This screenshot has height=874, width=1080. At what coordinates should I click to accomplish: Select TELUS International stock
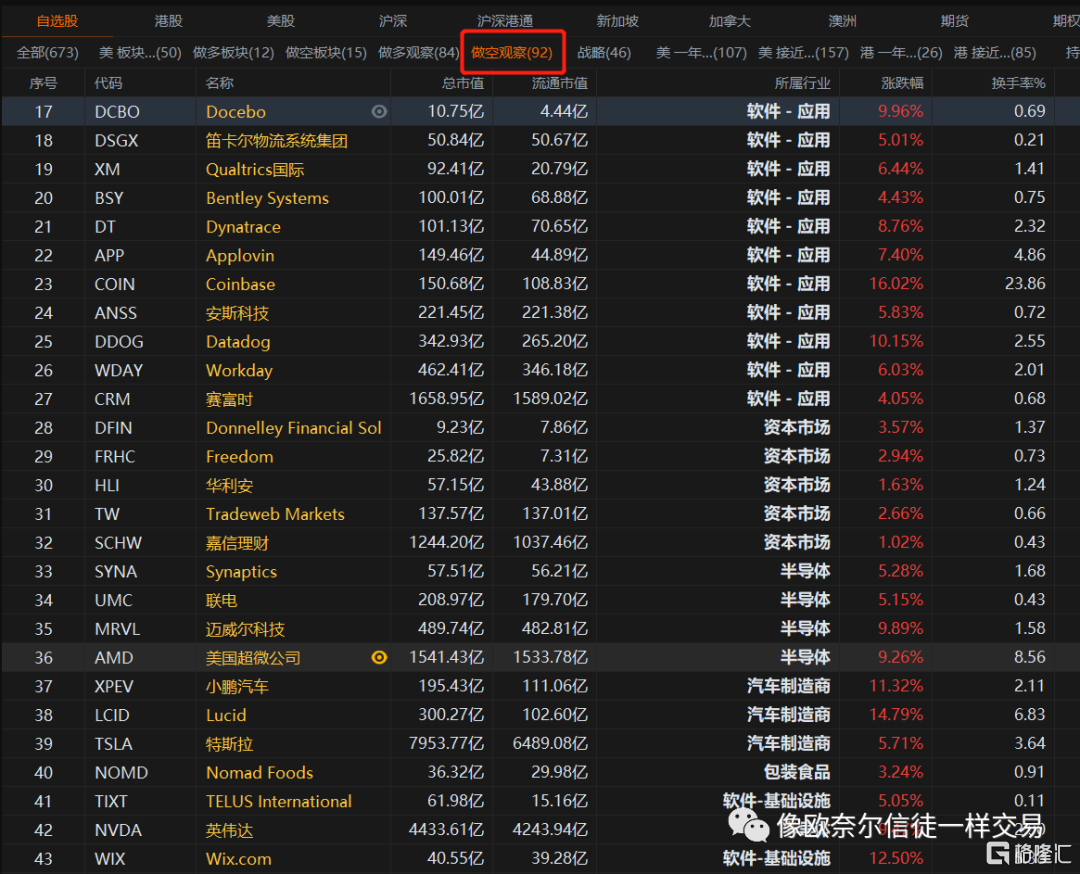279,802
